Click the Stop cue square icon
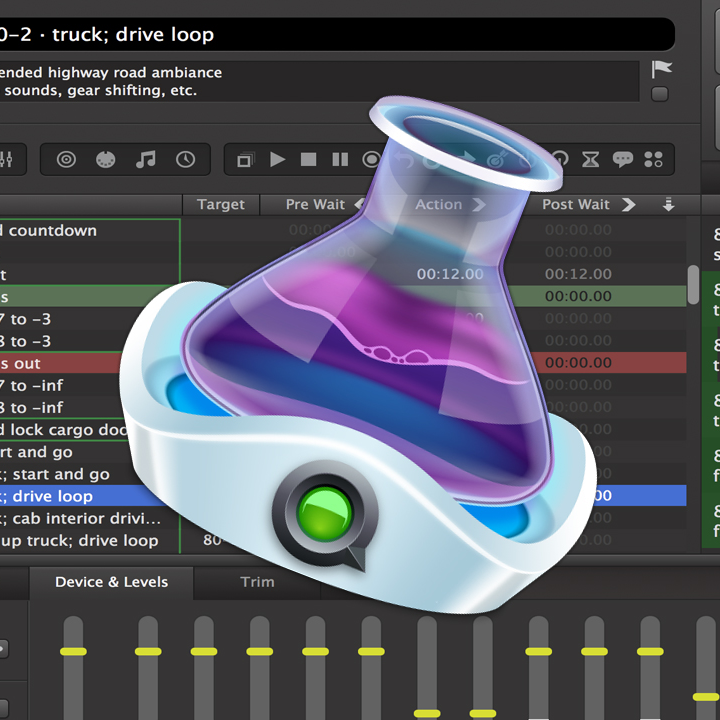The width and height of the screenshot is (720, 720). pyautogui.click(x=309, y=159)
